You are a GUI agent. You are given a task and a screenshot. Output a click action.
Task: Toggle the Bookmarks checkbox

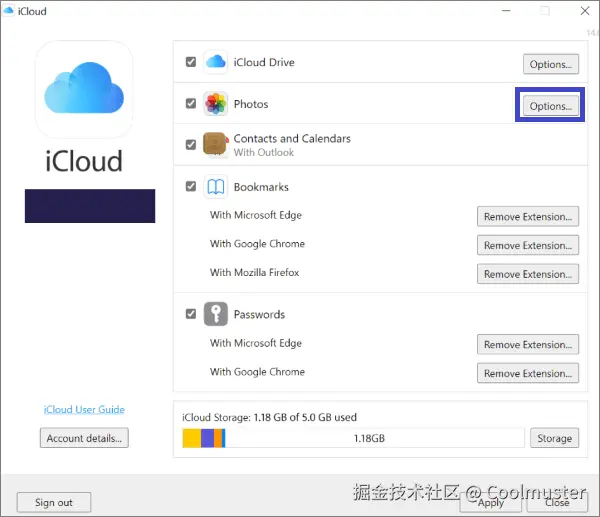pos(191,186)
